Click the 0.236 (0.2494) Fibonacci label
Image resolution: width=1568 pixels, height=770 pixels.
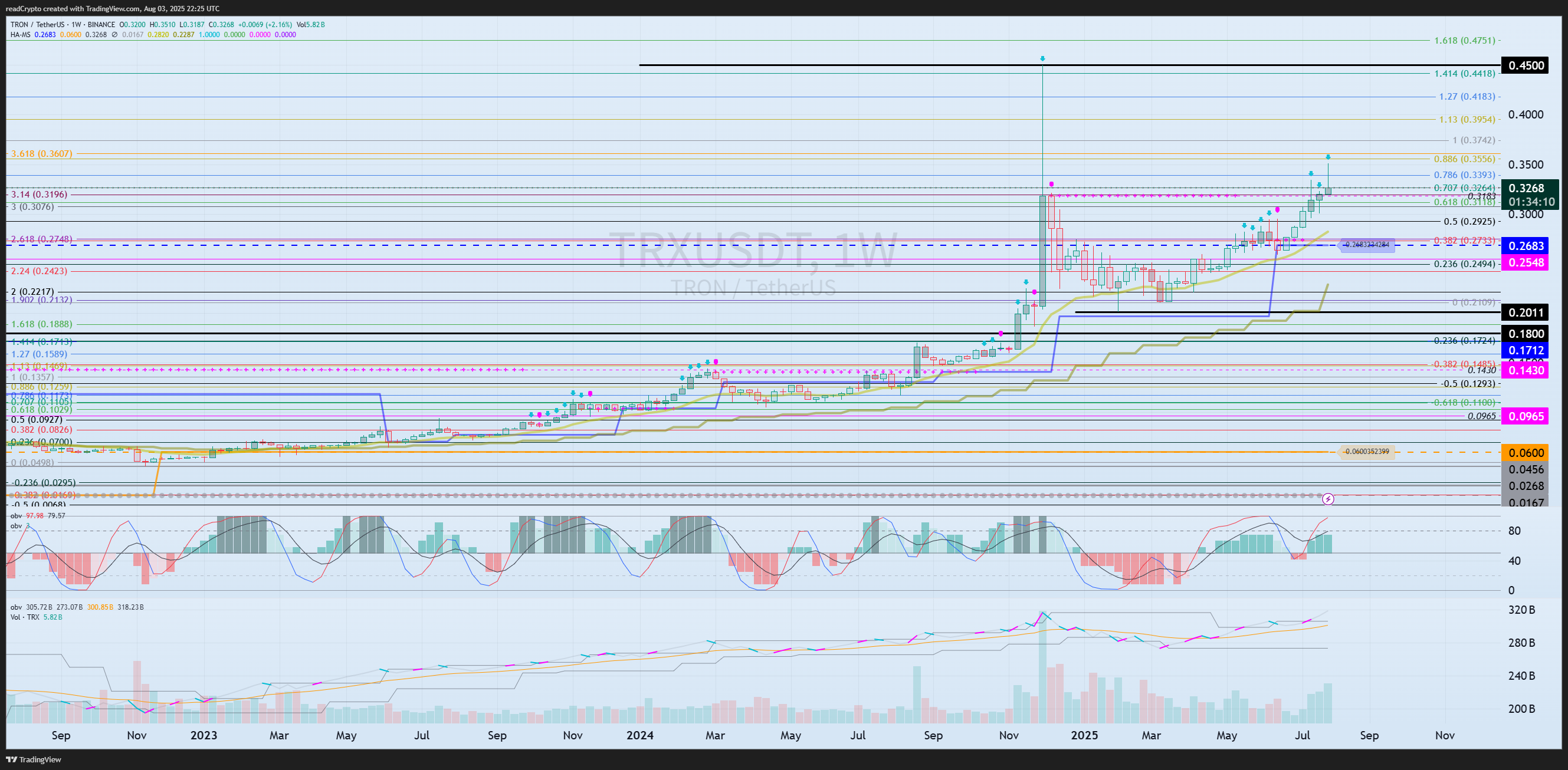[x=1464, y=264]
